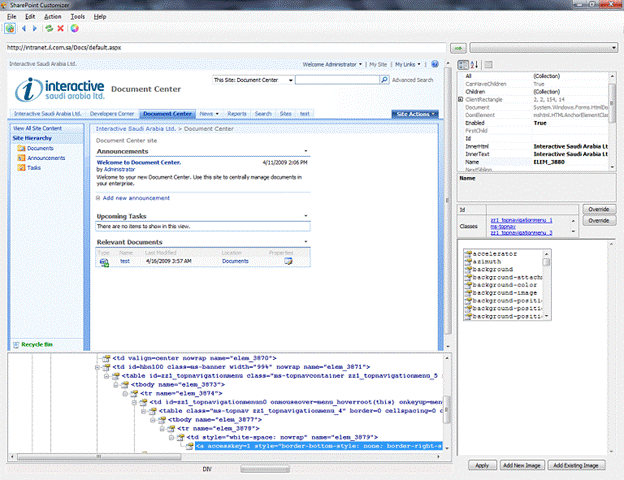Screen dimensions: 624x480
Task: Click the browser globe icon in the toolbar
Action: 10,28
